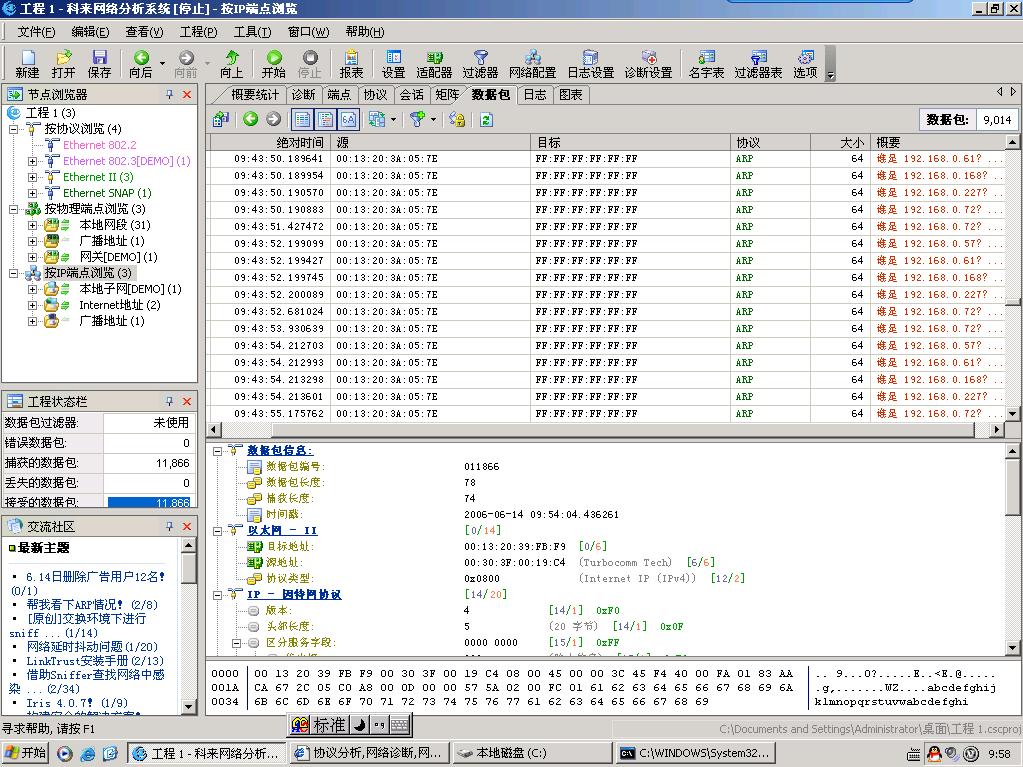Viewport: 1023px width, 767px height.
Task: Click the 开始 Windows Start button
Action: point(26,753)
